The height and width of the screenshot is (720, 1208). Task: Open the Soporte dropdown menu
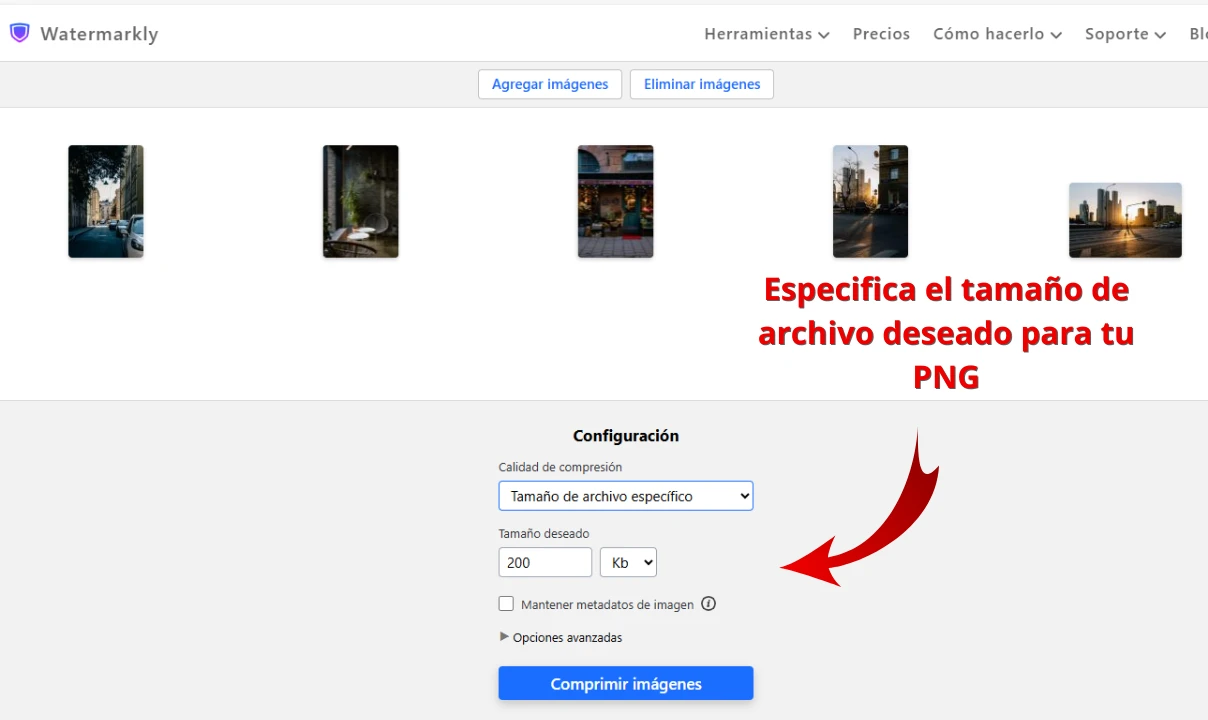[x=1125, y=34]
